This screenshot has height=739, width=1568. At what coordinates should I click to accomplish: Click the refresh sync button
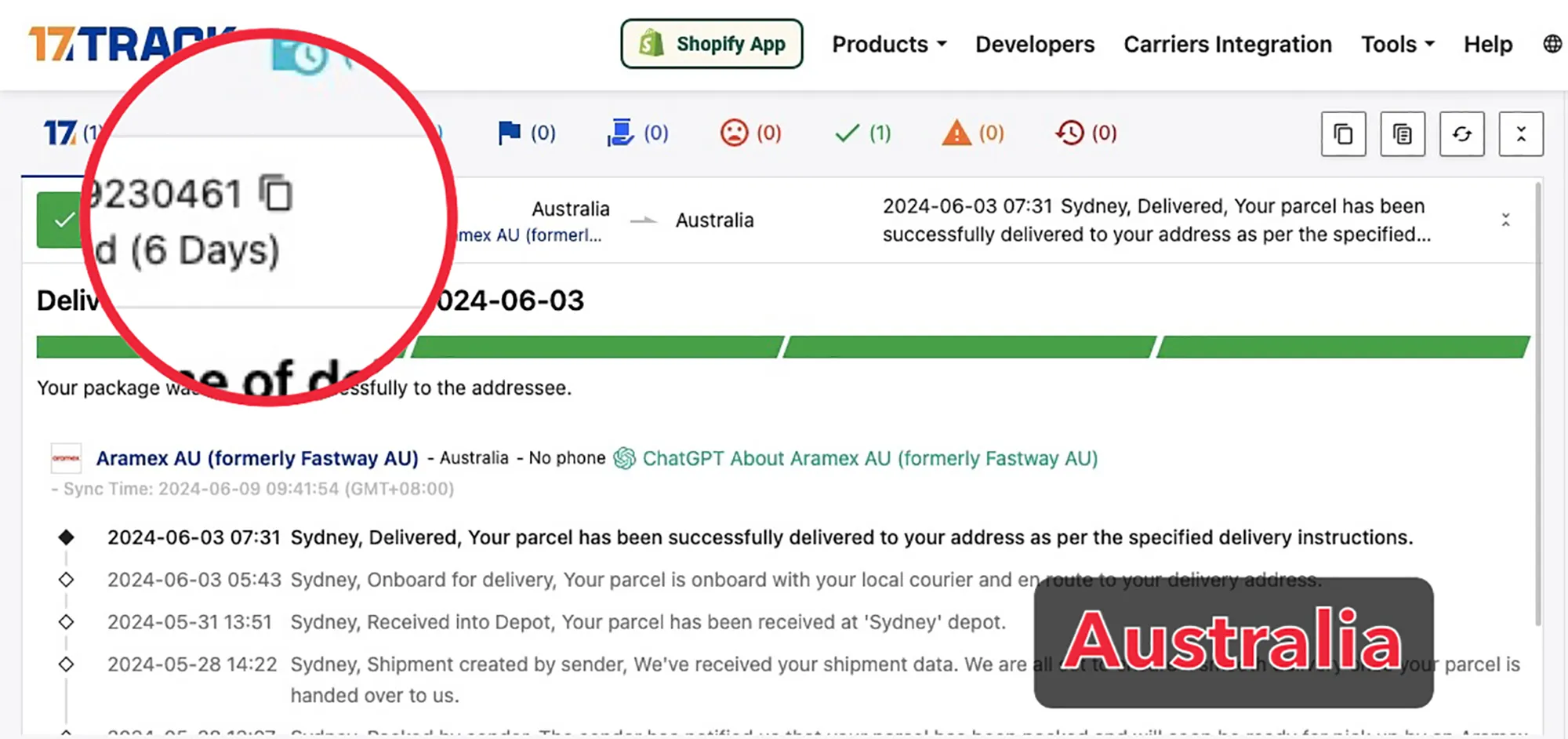pyautogui.click(x=1461, y=134)
